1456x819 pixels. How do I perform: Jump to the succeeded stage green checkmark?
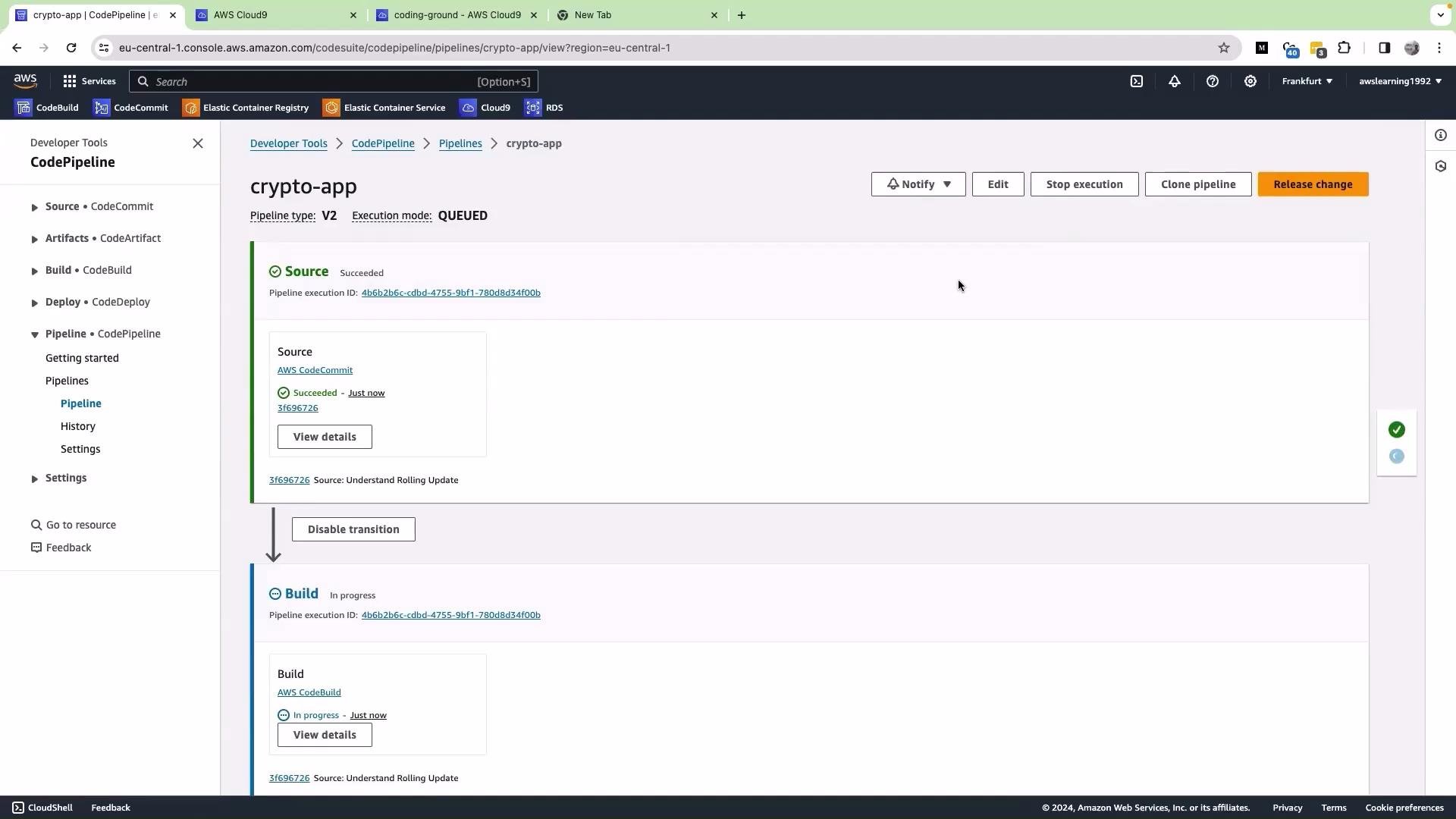(1397, 430)
